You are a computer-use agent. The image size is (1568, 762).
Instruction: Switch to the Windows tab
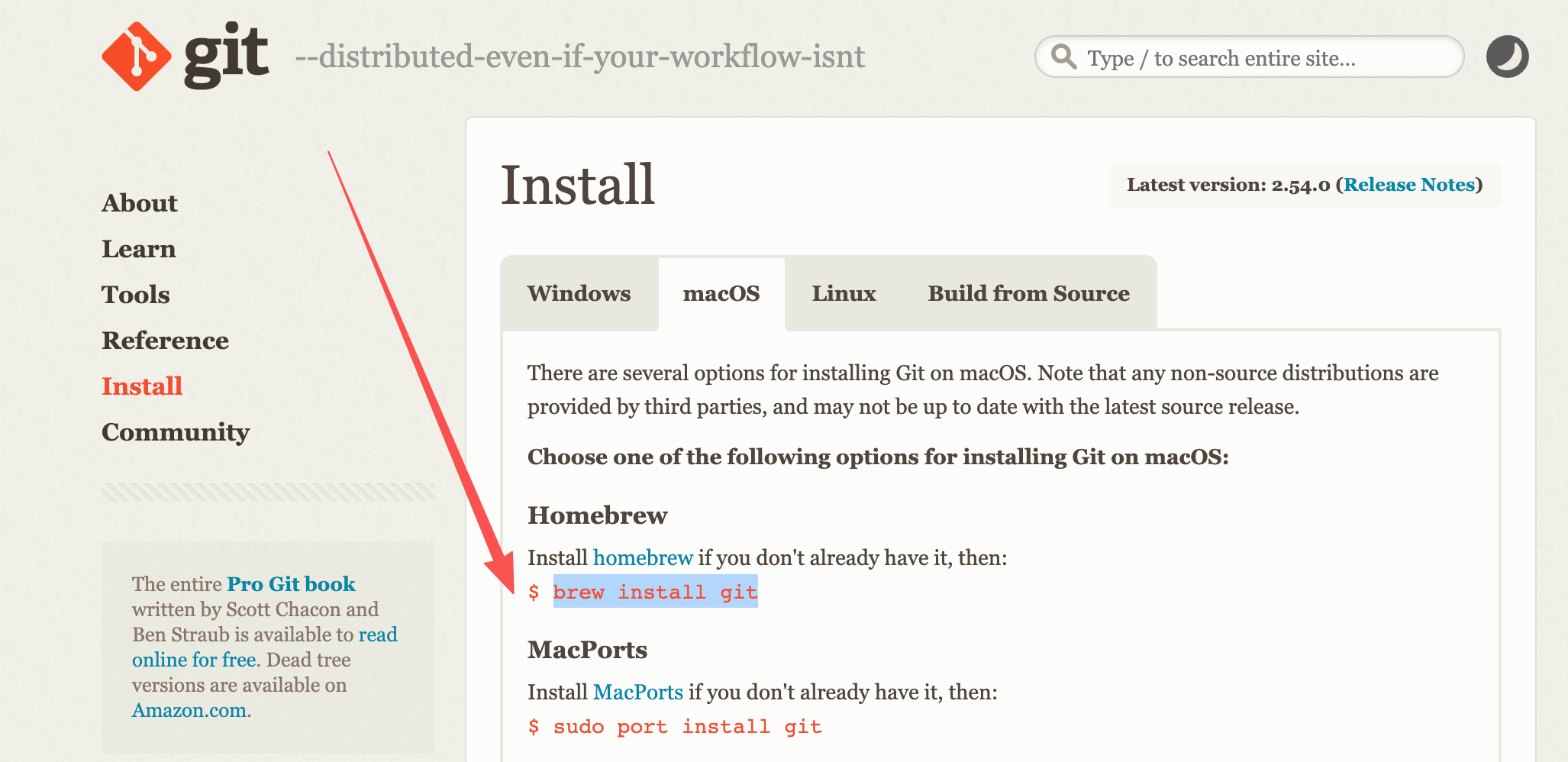coord(579,293)
